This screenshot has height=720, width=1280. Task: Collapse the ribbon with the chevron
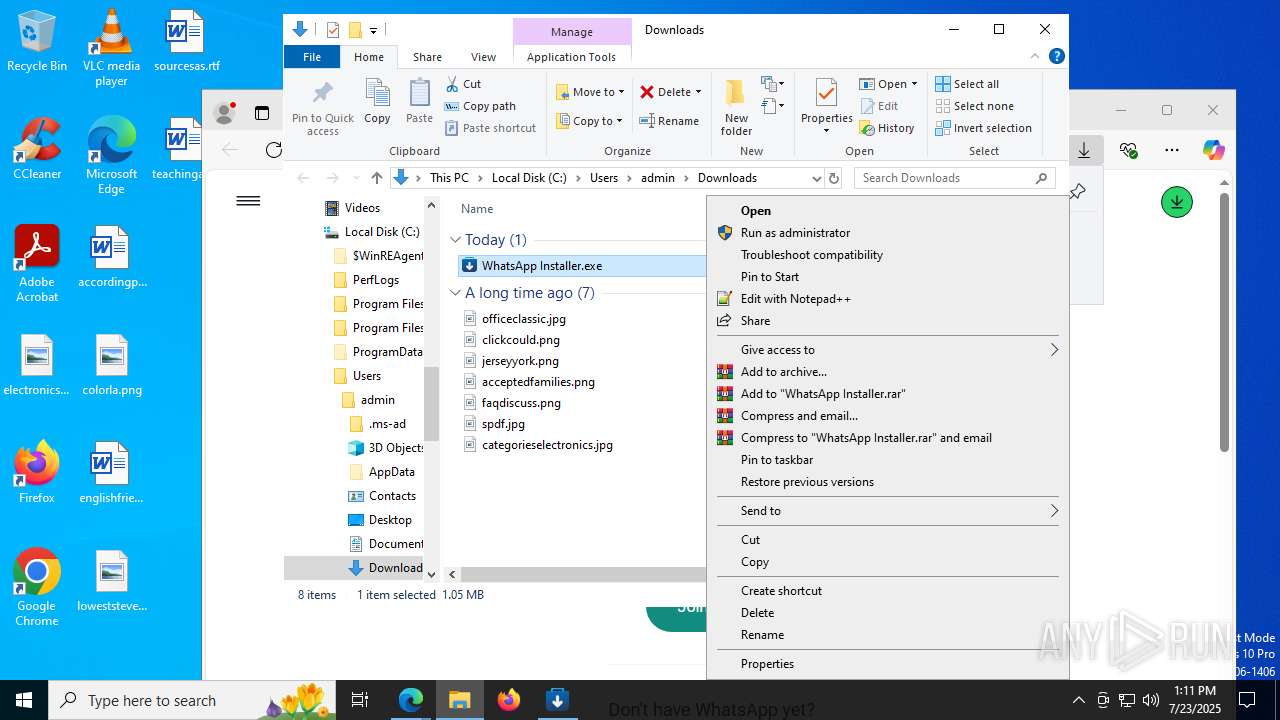[1035, 57]
